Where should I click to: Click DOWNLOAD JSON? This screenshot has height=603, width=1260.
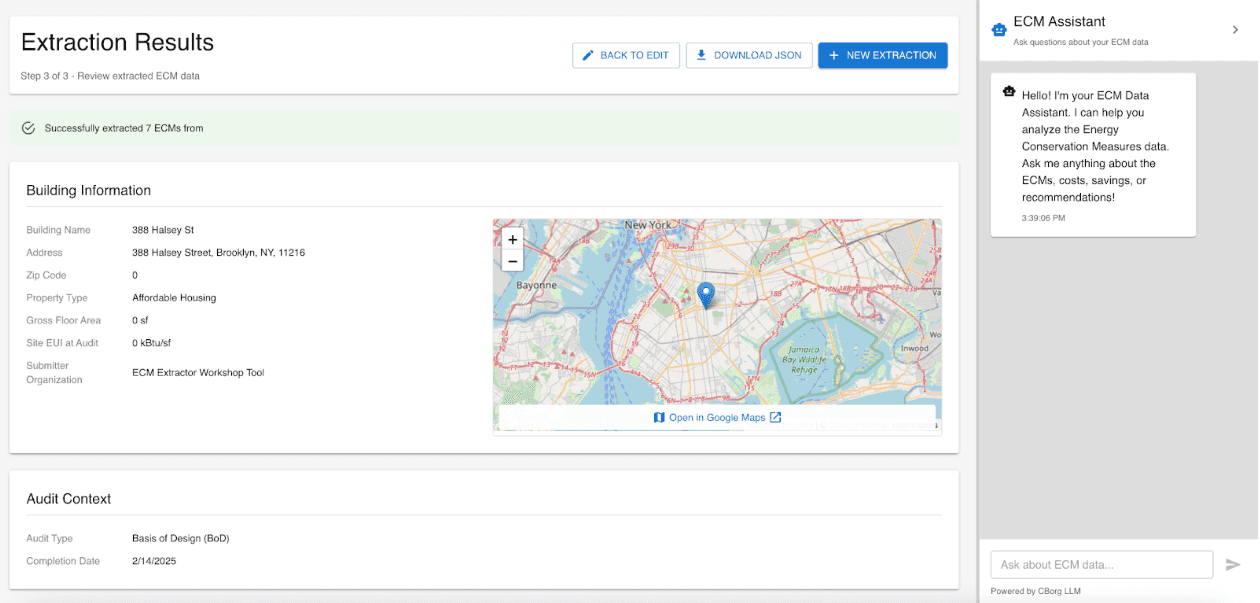click(x=749, y=55)
